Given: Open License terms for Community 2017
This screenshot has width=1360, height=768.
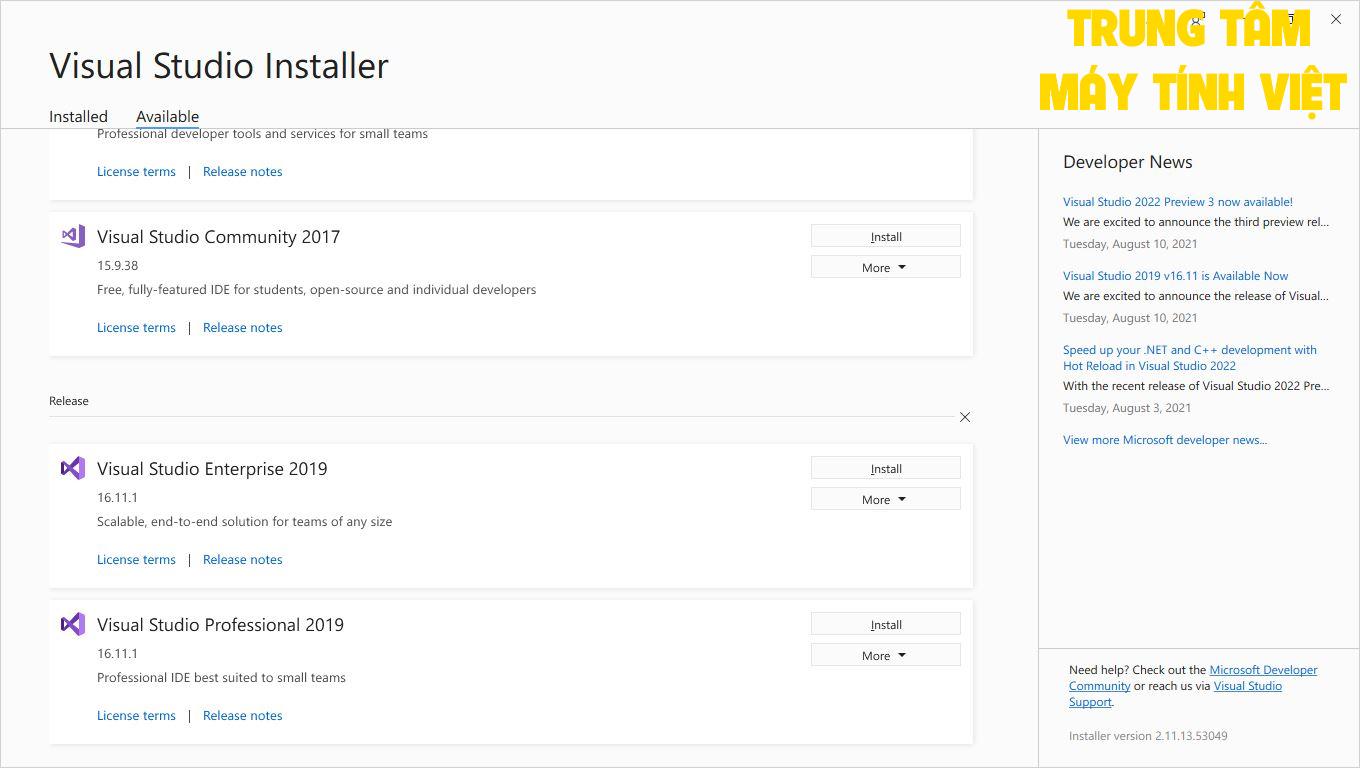Looking at the screenshot, I should pyautogui.click(x=136, y=327).
